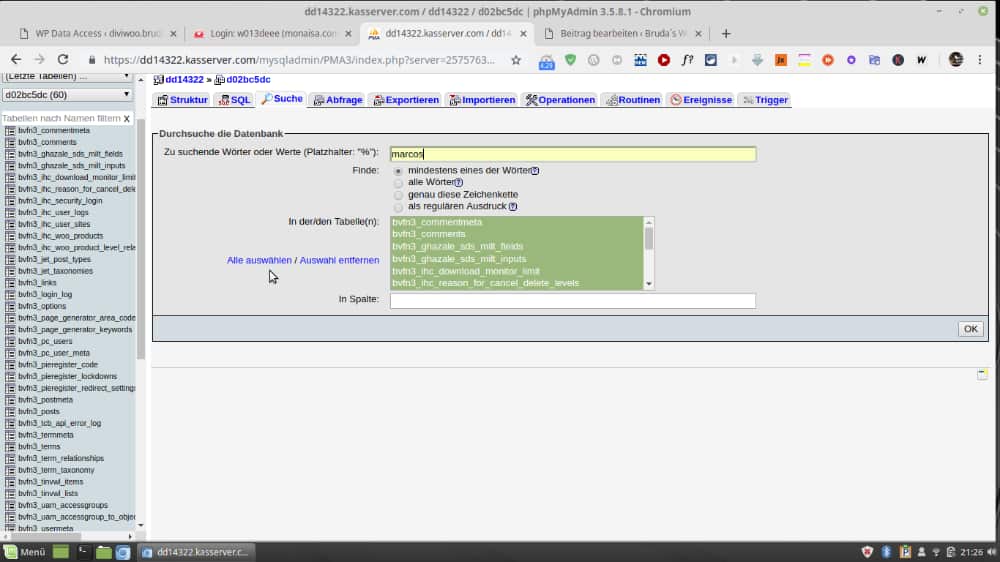Viewport: 1000px width, 562px height.
Task: Click the 'Alle auswählen' link
Action: click(x=259, y=260)
